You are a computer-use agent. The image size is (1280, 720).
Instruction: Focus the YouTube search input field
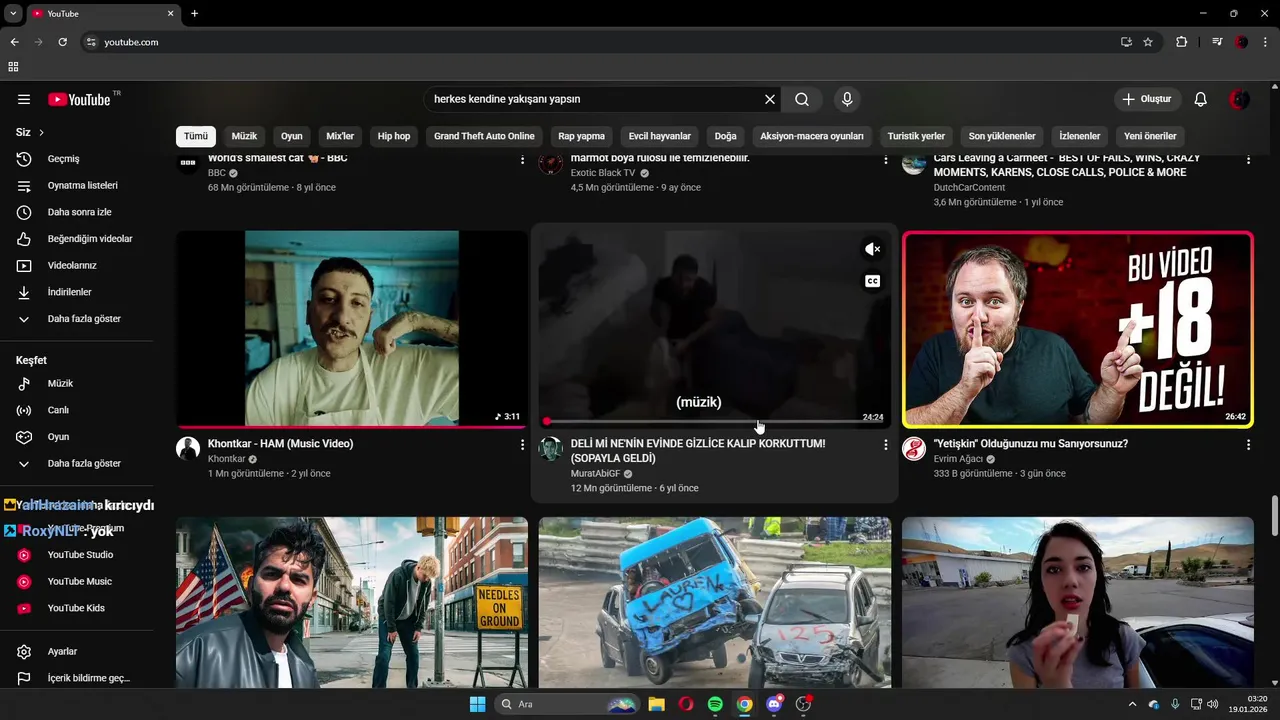(x=593, y=99)
